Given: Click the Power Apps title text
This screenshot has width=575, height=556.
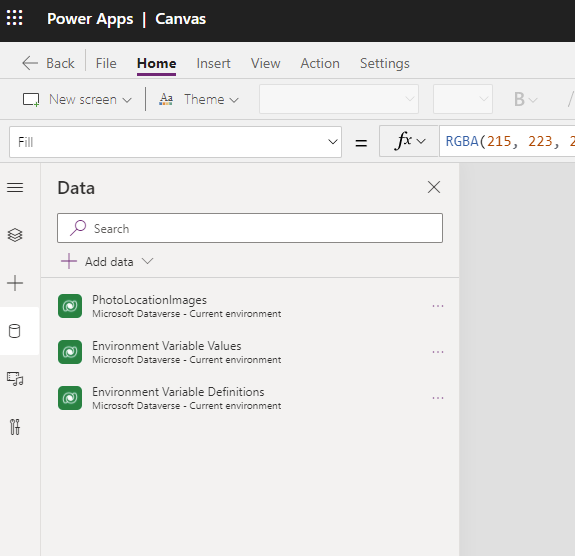Looking at the screenshot, I should tap(90, 19).
